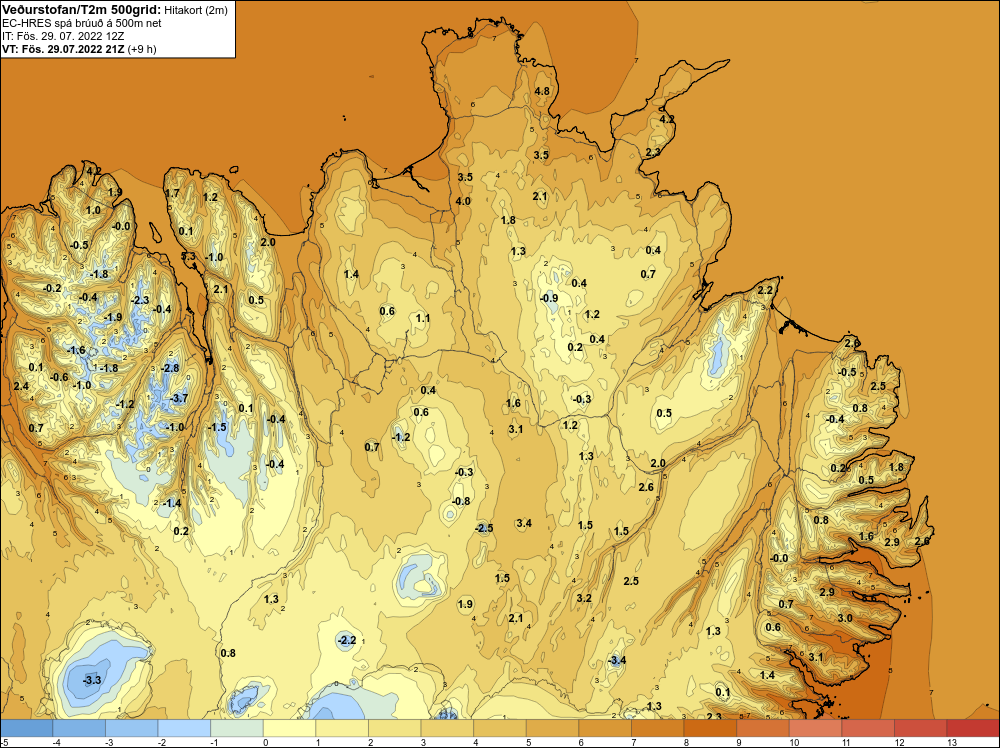Click the '4.8' temperature value
Viewport: 1000px width, 748px height.
pyautogui.click(x=541, y=91)
